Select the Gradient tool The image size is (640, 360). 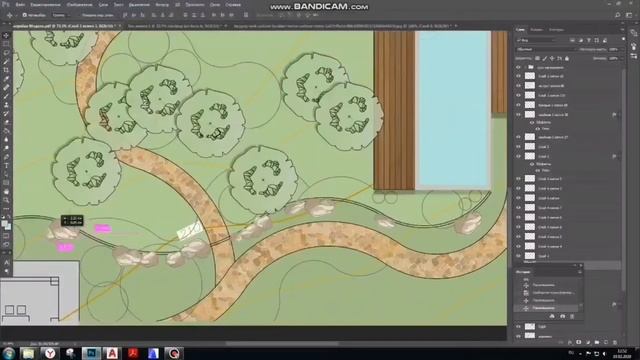(6, 131)
